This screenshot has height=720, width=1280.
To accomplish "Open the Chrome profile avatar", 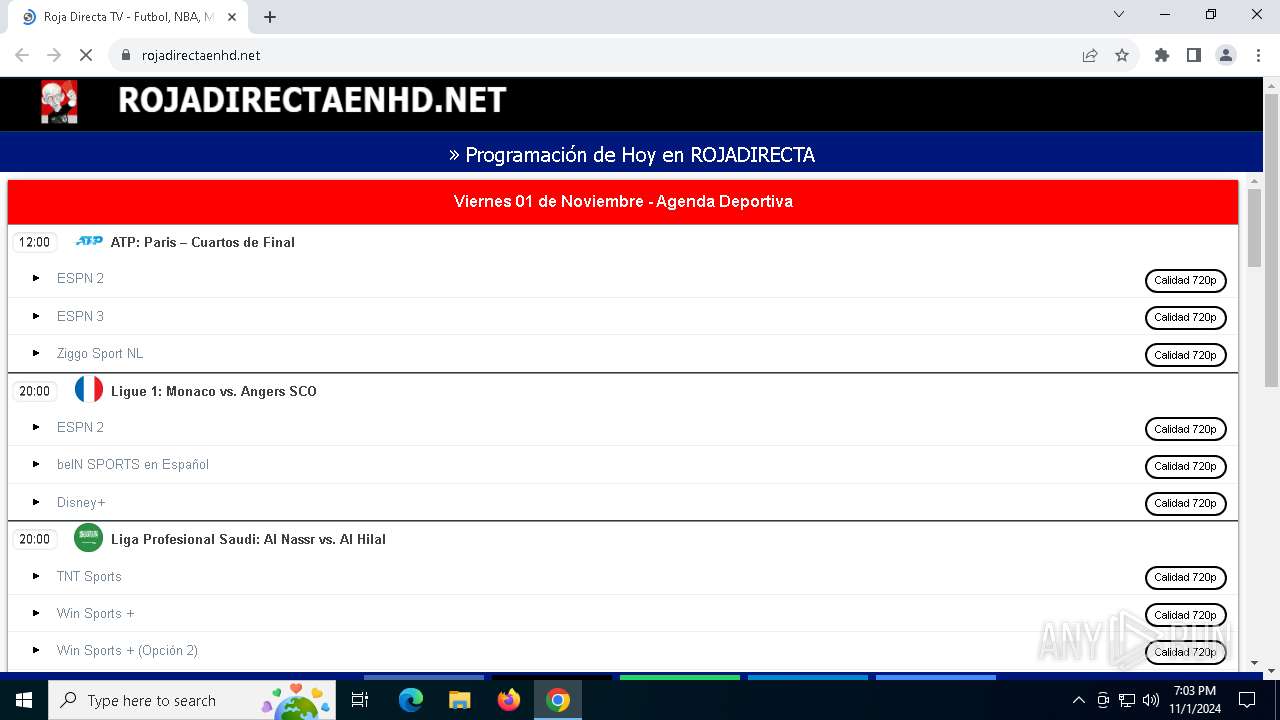I will click(x=1226, y=55).
